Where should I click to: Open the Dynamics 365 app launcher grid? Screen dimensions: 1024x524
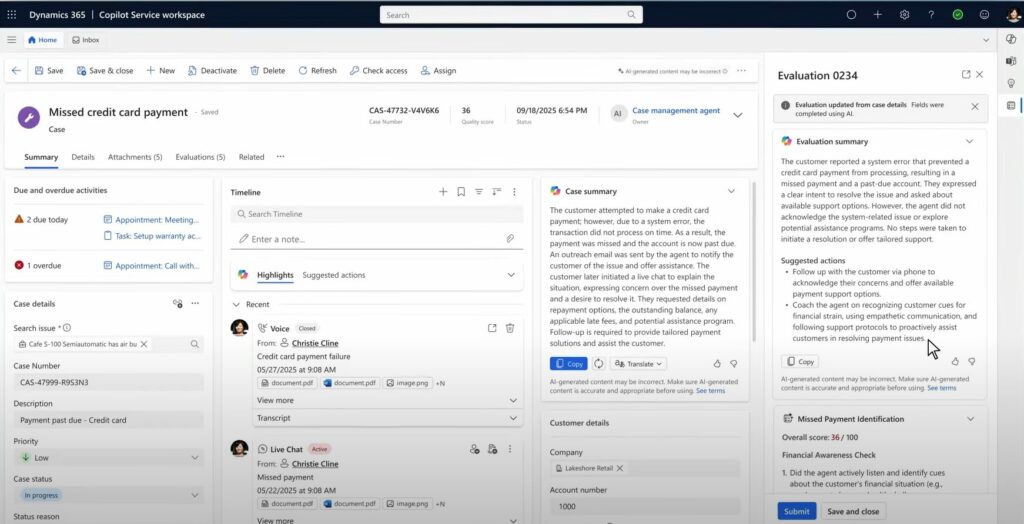(12, 15)
